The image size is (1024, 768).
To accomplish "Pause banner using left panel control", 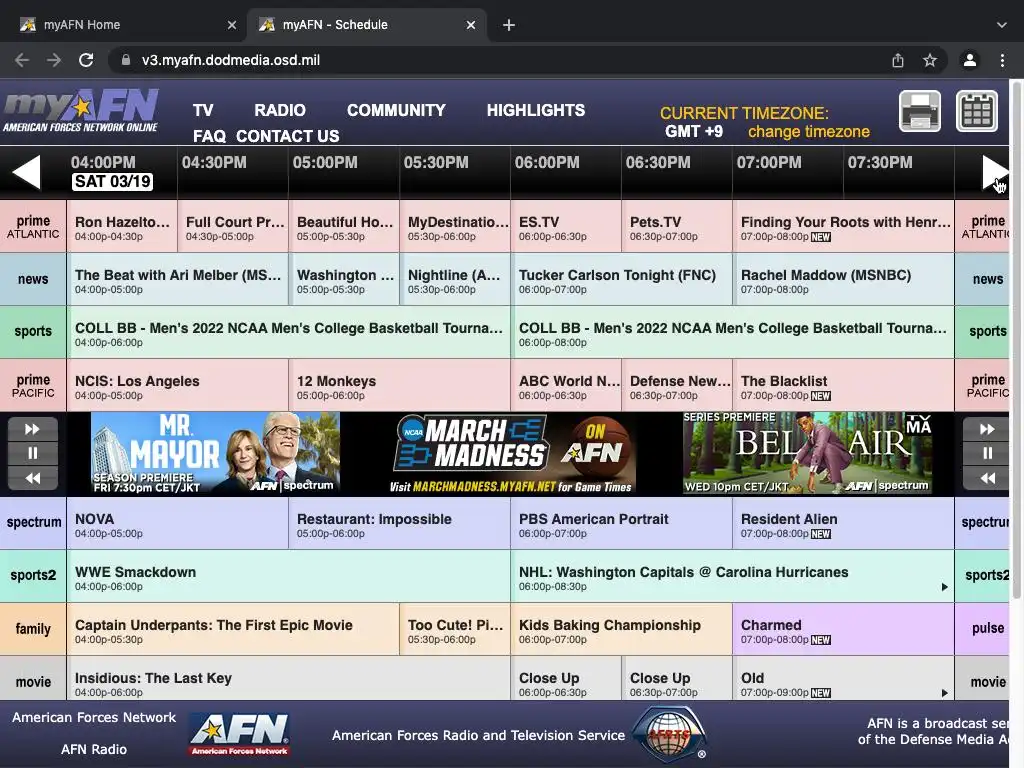I will [33, 453].
